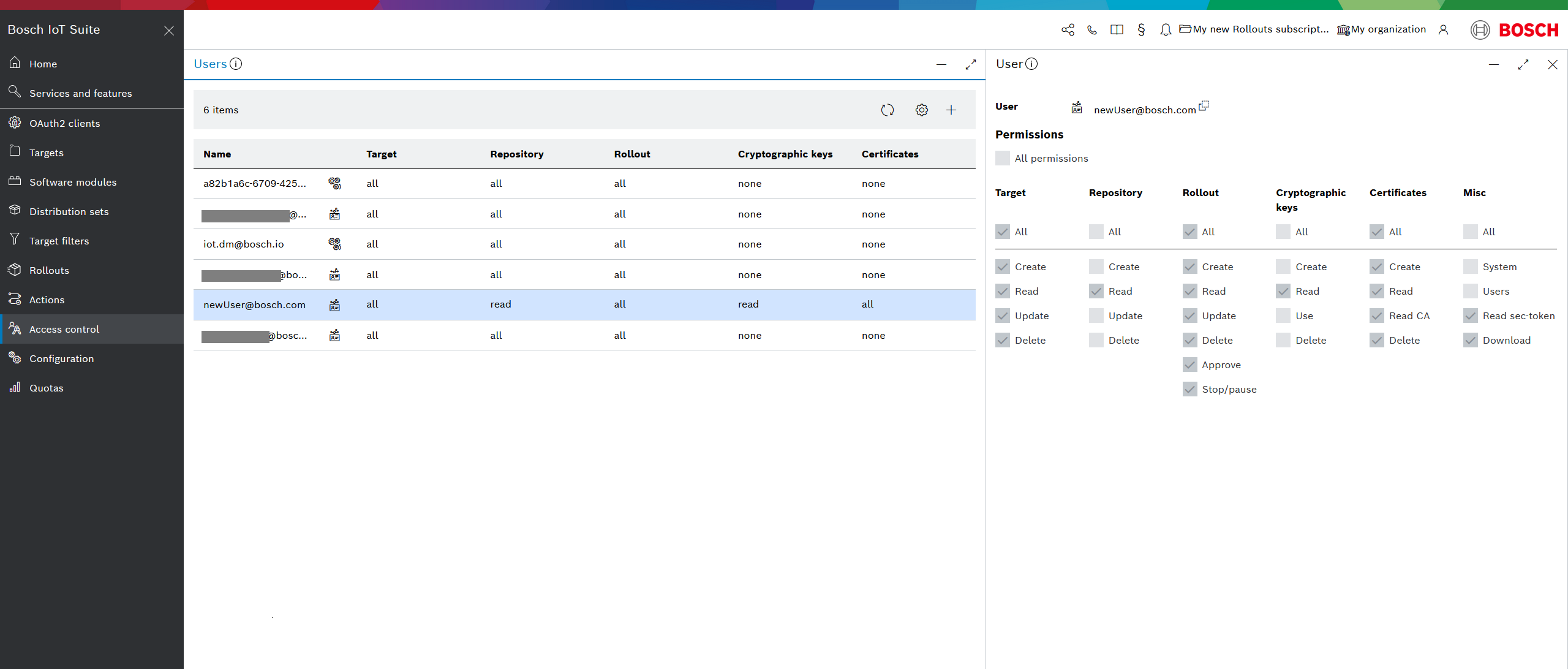Toggle Misc Download permission checkbox
Screen dimensions: 1568x669
1470,341
